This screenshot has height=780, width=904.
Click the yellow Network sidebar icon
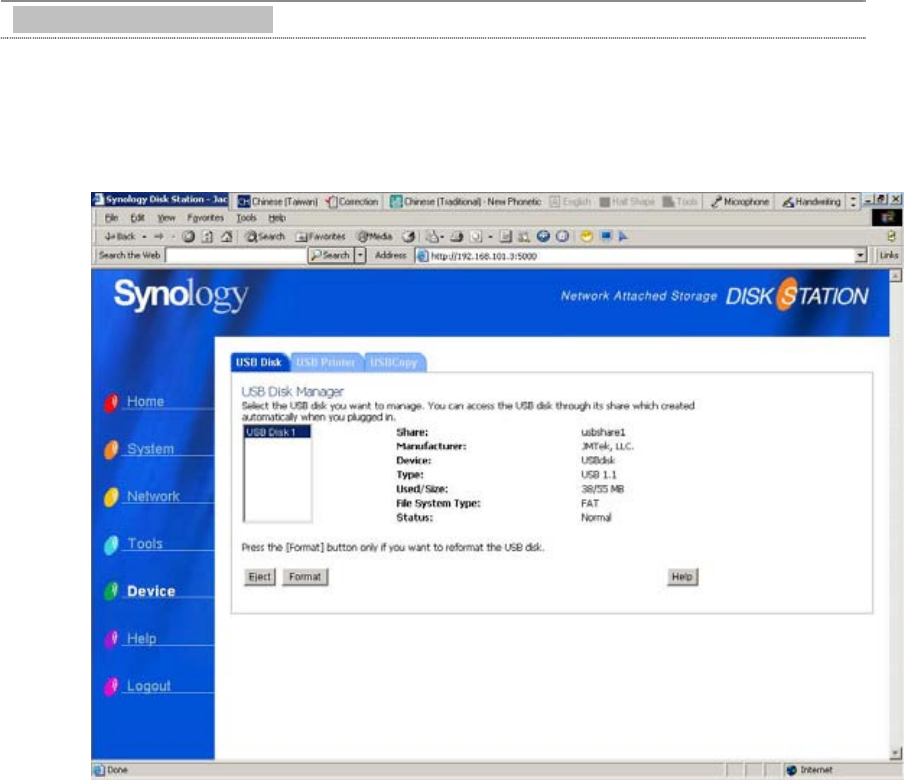(111, 496)
